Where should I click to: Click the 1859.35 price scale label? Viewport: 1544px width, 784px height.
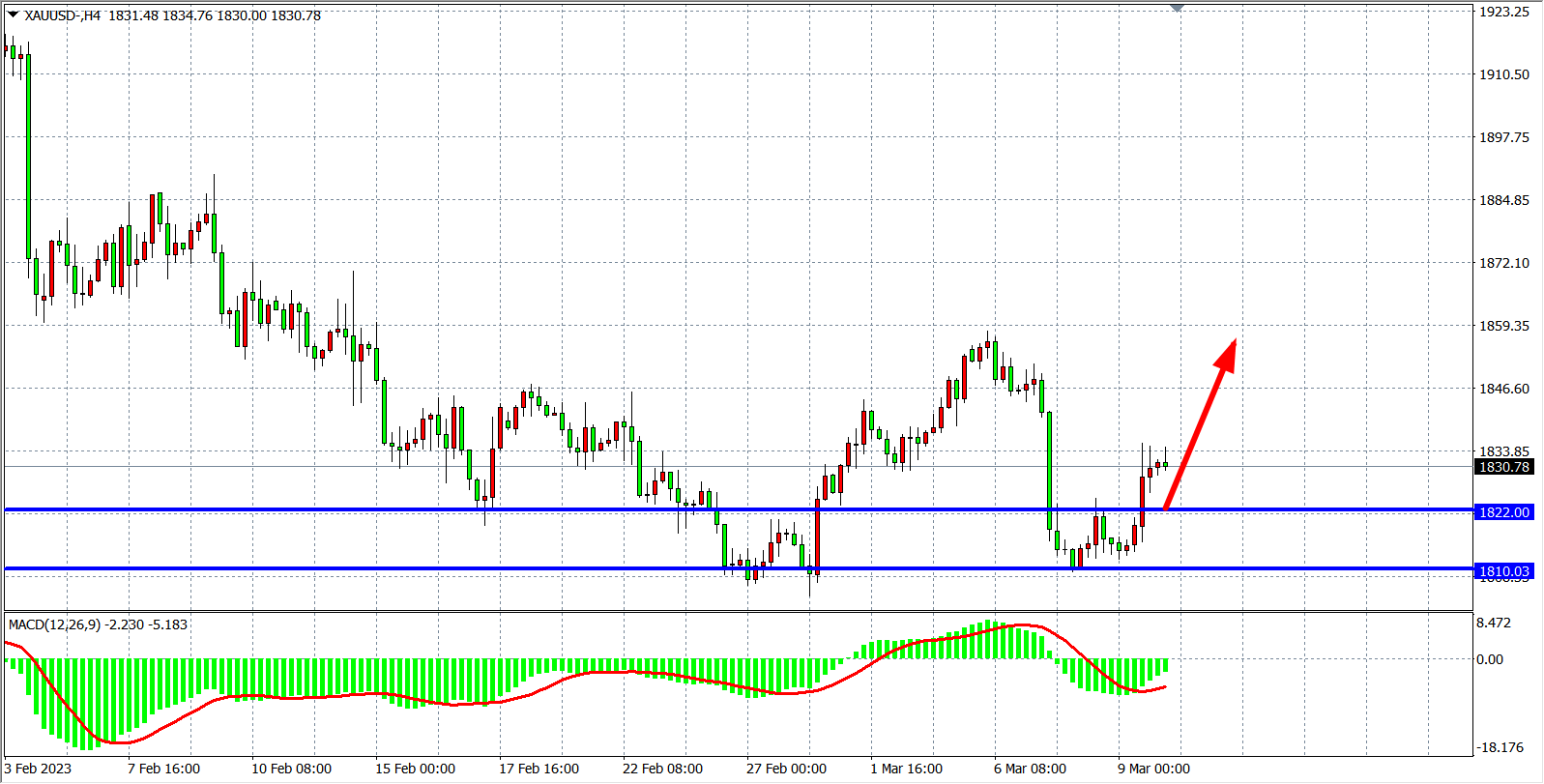[x=1504, y=326]
